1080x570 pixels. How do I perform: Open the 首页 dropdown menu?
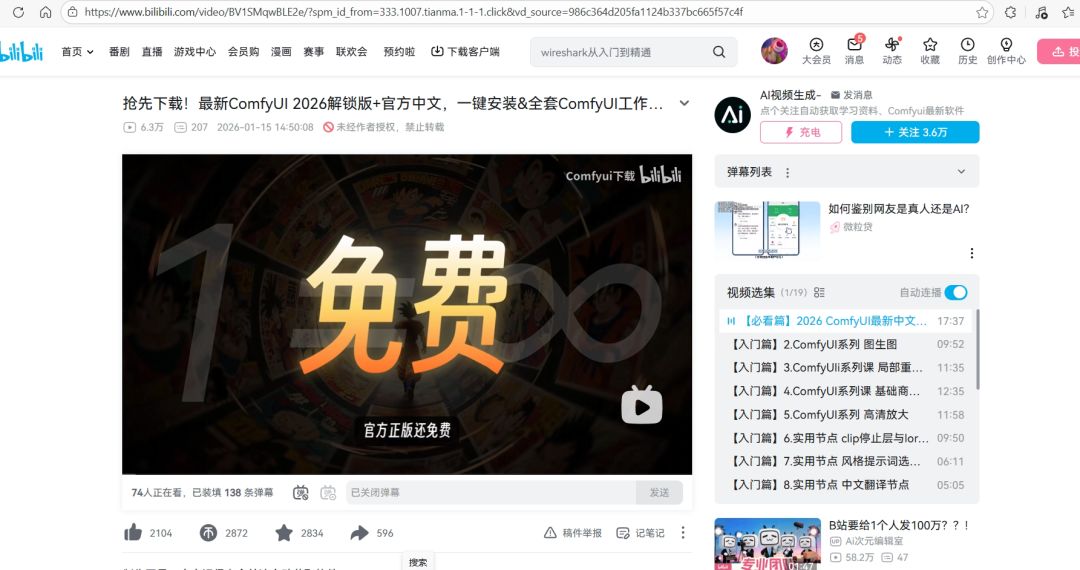point(77,52)
